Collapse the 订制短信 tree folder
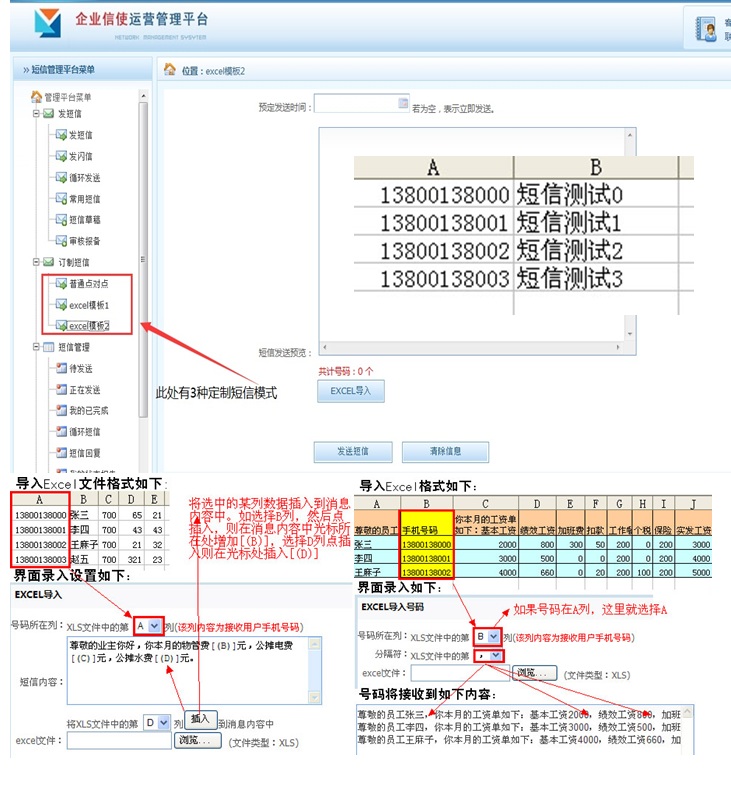 click(36, 262)
